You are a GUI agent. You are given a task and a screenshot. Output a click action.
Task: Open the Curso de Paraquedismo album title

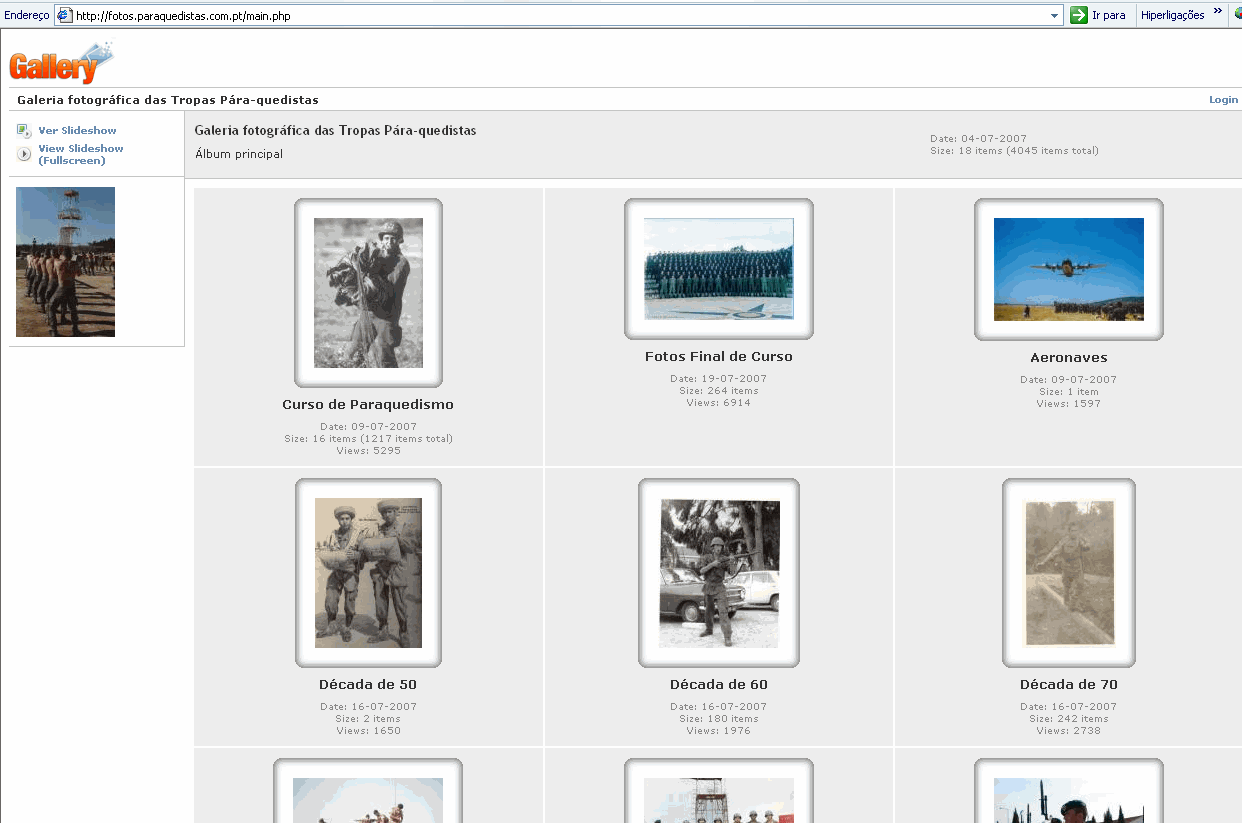click(368, 405)
